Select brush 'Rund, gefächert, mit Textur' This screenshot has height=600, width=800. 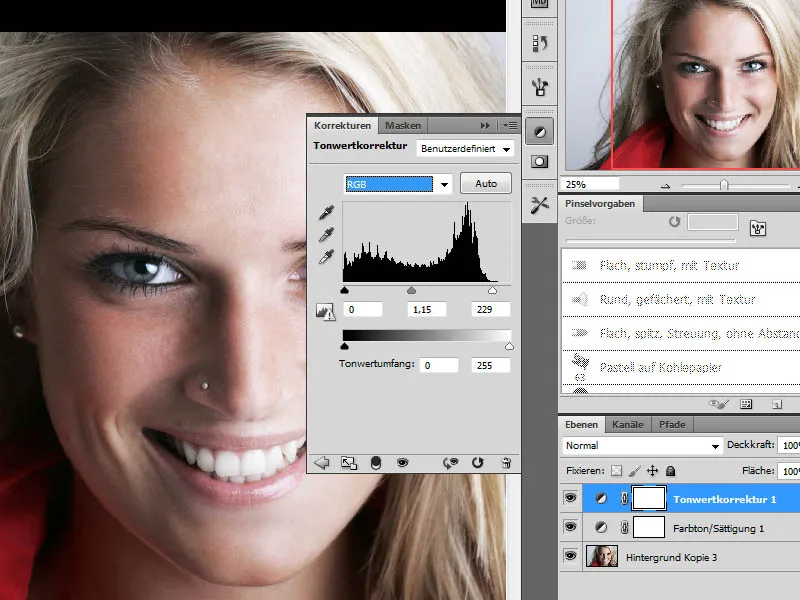click(681, 299)
